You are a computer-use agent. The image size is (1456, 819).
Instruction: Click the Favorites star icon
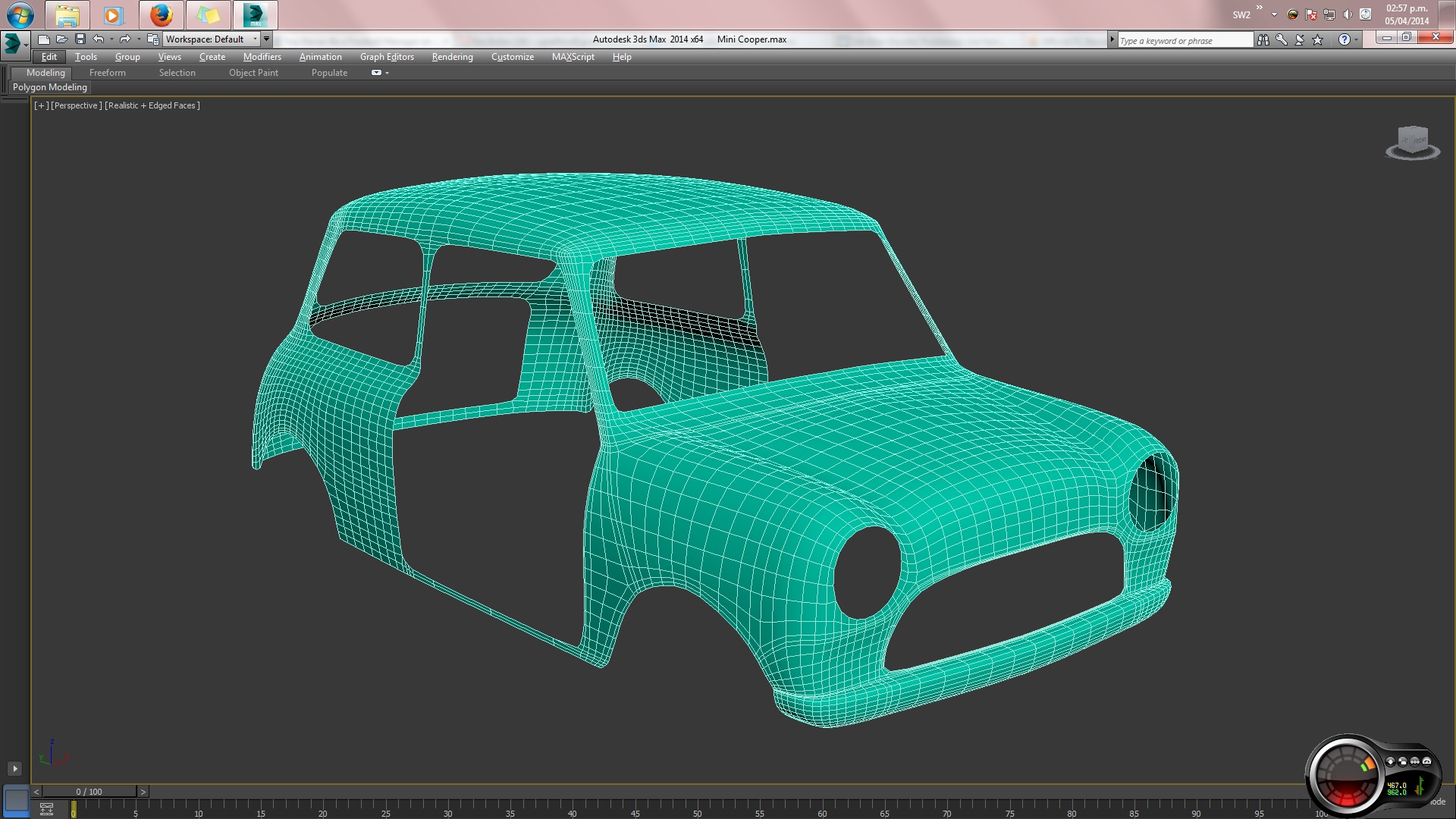click(x=1318, y=40)
